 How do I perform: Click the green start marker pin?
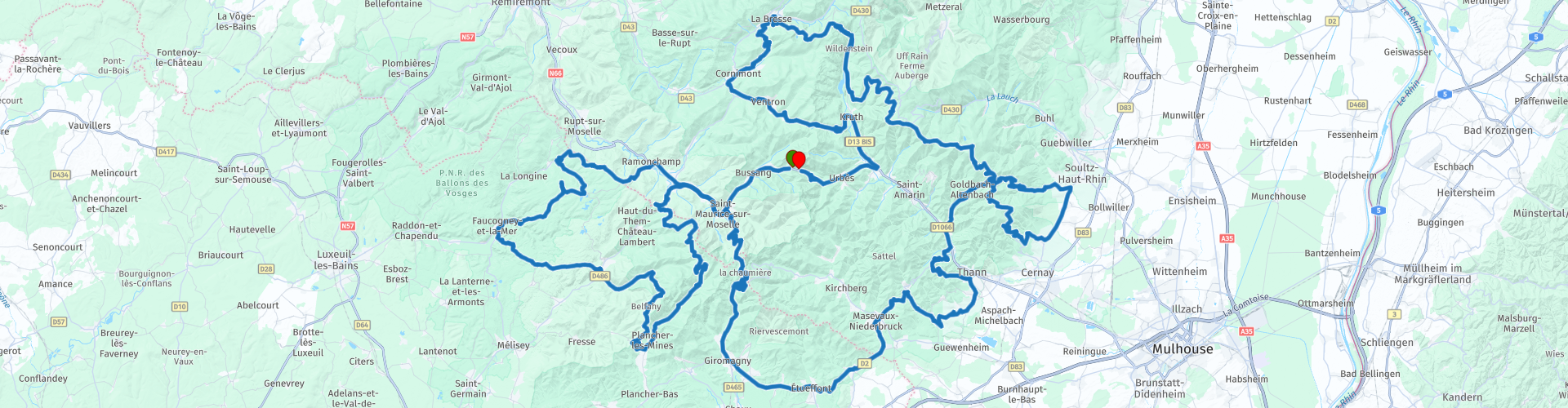(790, 158)
